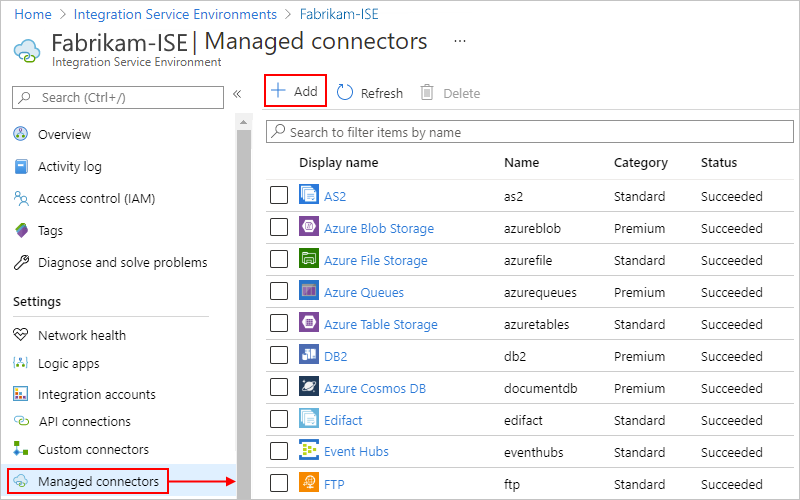Click the Add connector button
800x500 pixels.
pyautogui.click(x=295, y=91)
